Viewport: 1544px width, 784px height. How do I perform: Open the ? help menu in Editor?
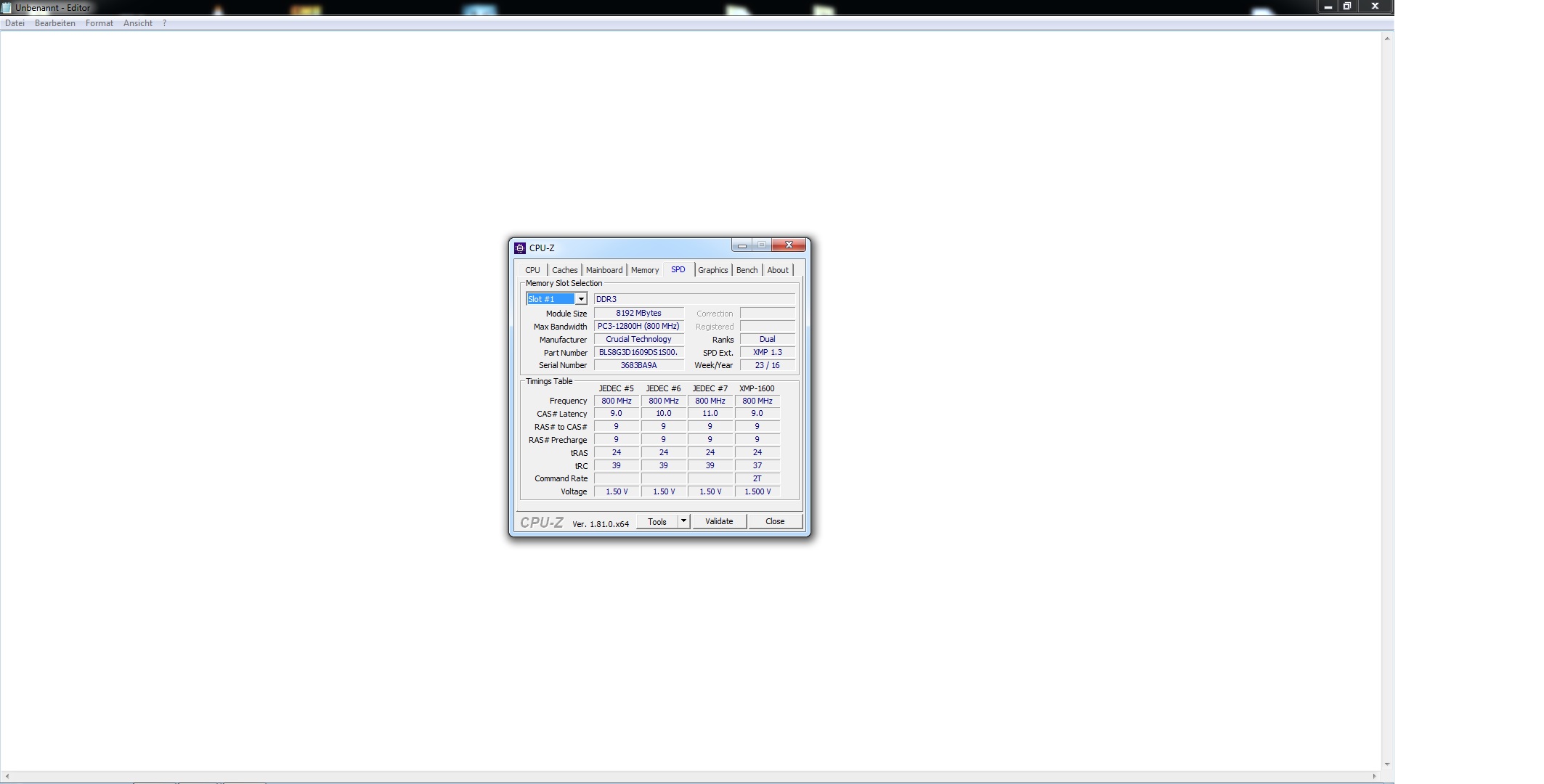pos(165,23)
